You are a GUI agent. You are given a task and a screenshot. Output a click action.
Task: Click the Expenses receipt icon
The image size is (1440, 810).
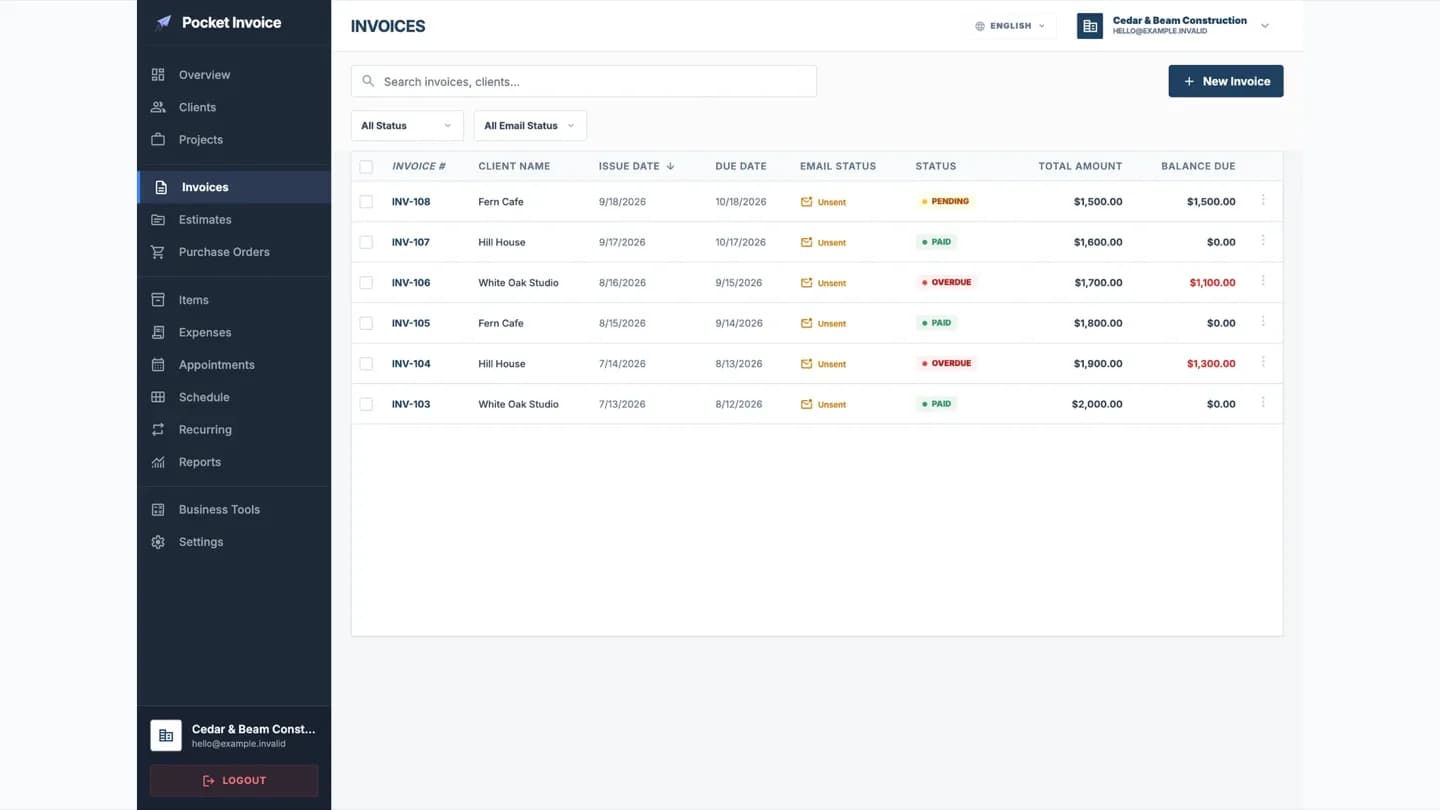pyautogui.click(x=158, y=332)
